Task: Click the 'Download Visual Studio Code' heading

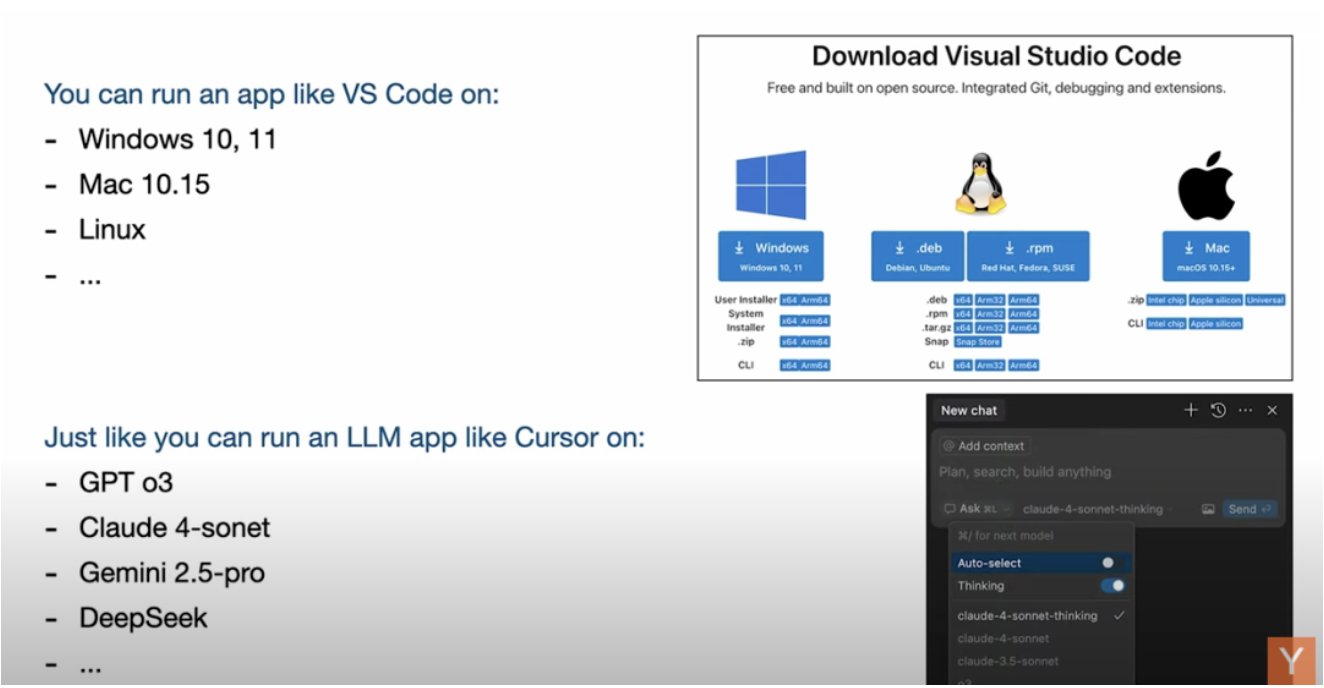Action: (996, 56)
